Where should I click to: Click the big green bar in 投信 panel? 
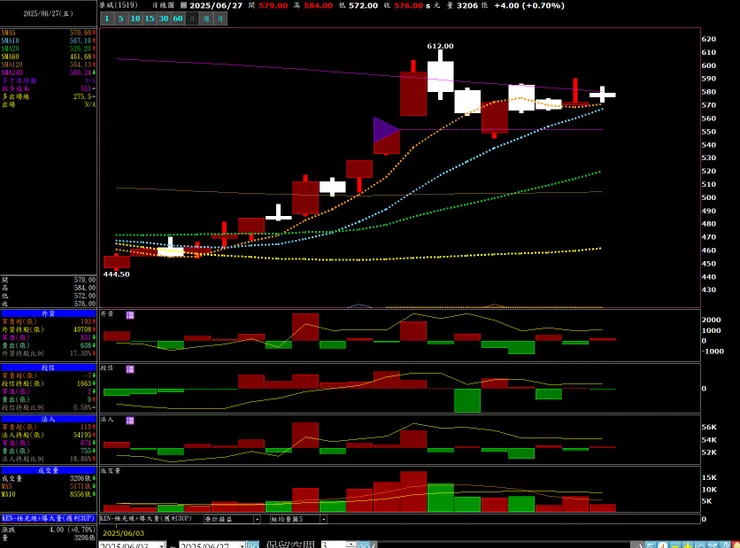(467, 401)
